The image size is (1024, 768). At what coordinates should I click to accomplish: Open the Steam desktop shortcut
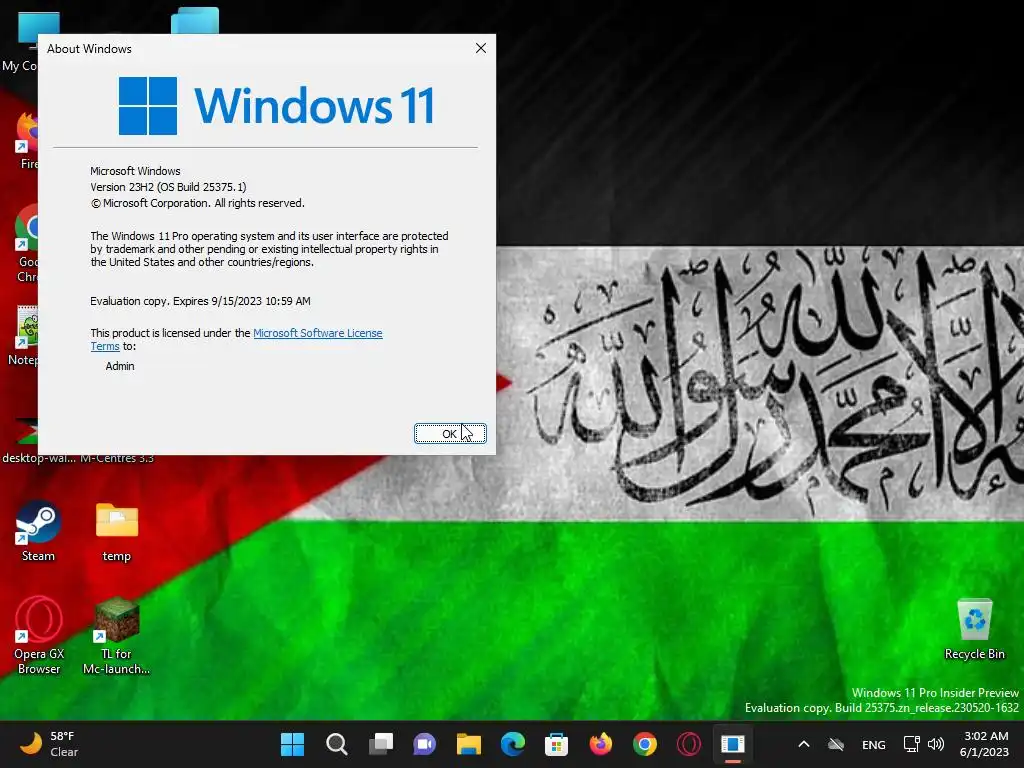[39, 531]
